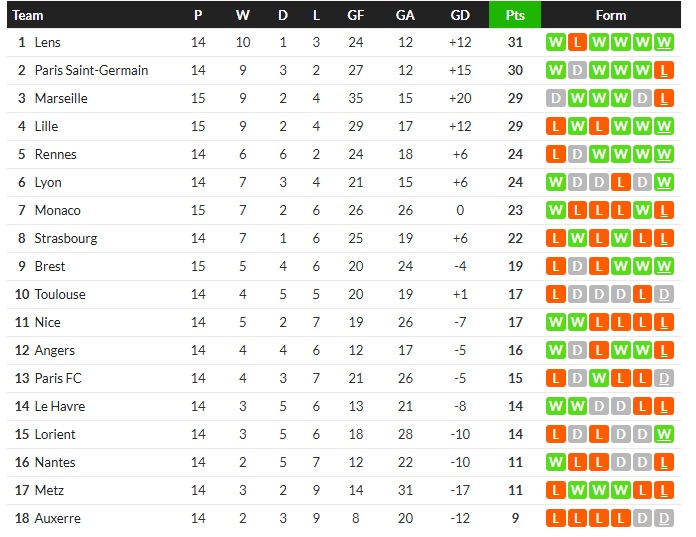Click Lyon's orange loss form badge
Screen dimensions: 696x537
point(621,183)
